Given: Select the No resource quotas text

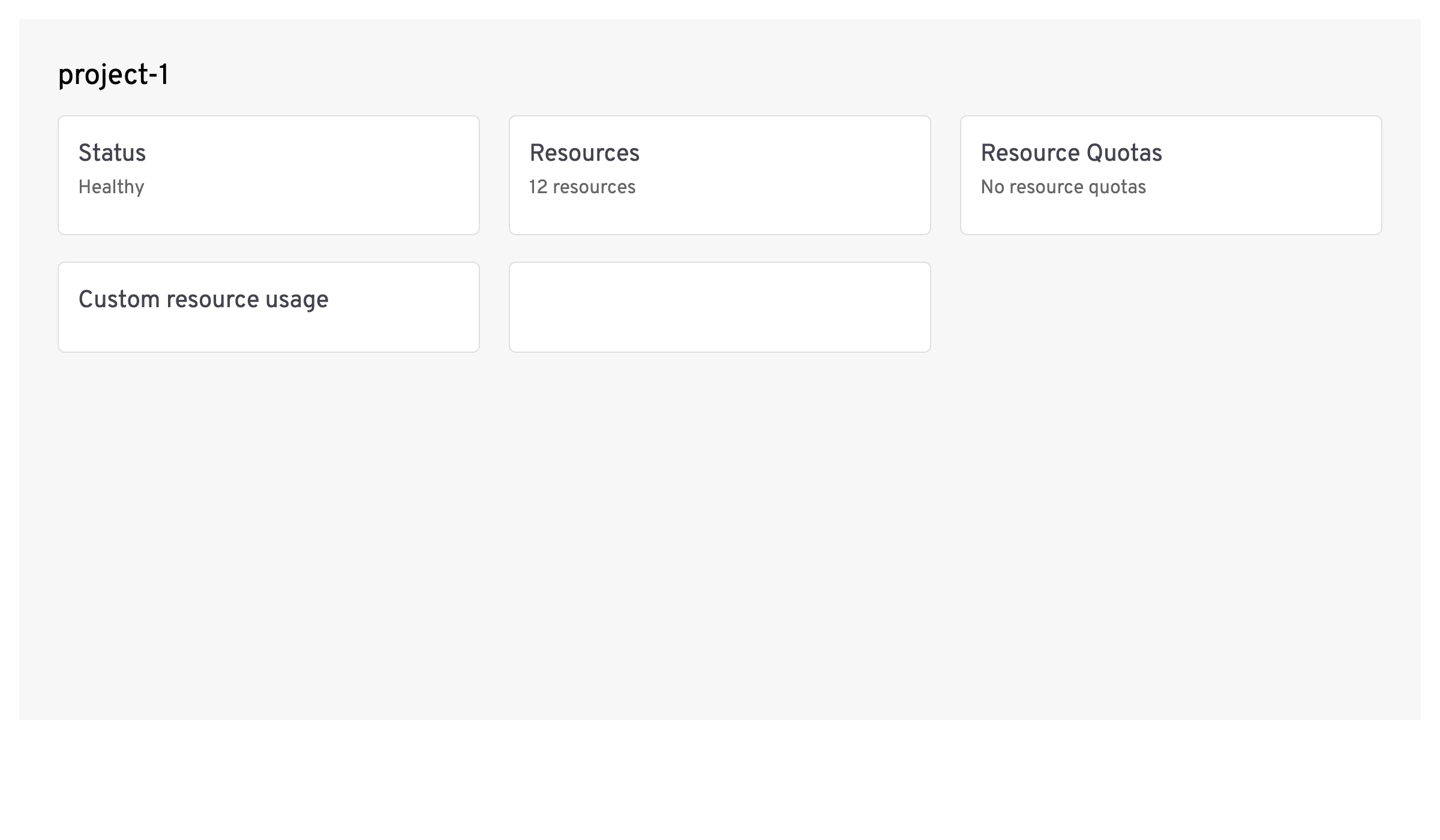Looking at the screenshot, I should pyautogui.click(x=1063, y=187).
